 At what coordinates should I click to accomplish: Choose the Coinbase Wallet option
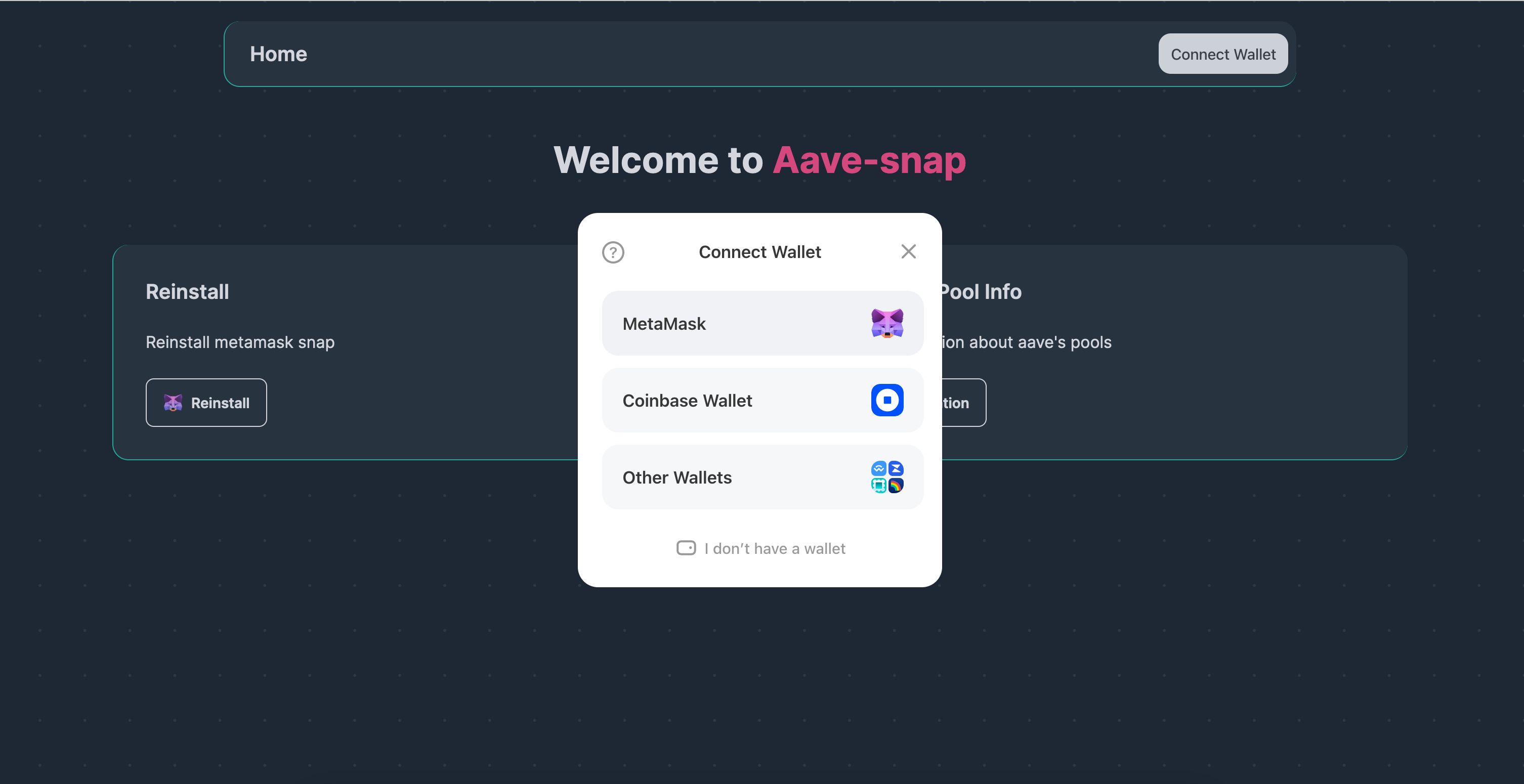(x=763, y=400)
